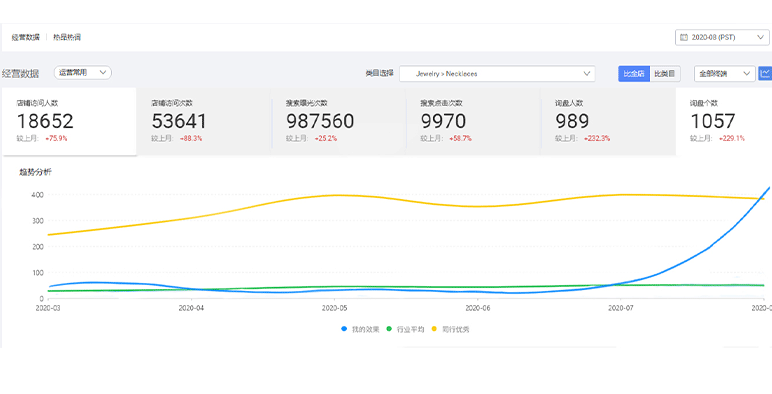Click the +229.1% change value
This screenshot has width=772, height=394.
732,139
